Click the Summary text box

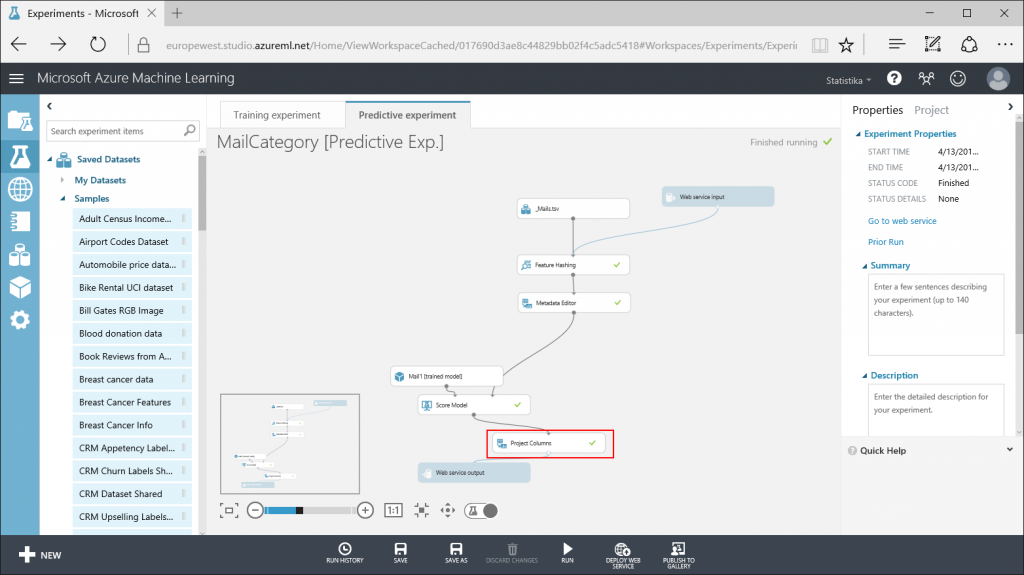click(x=936, y=314)
